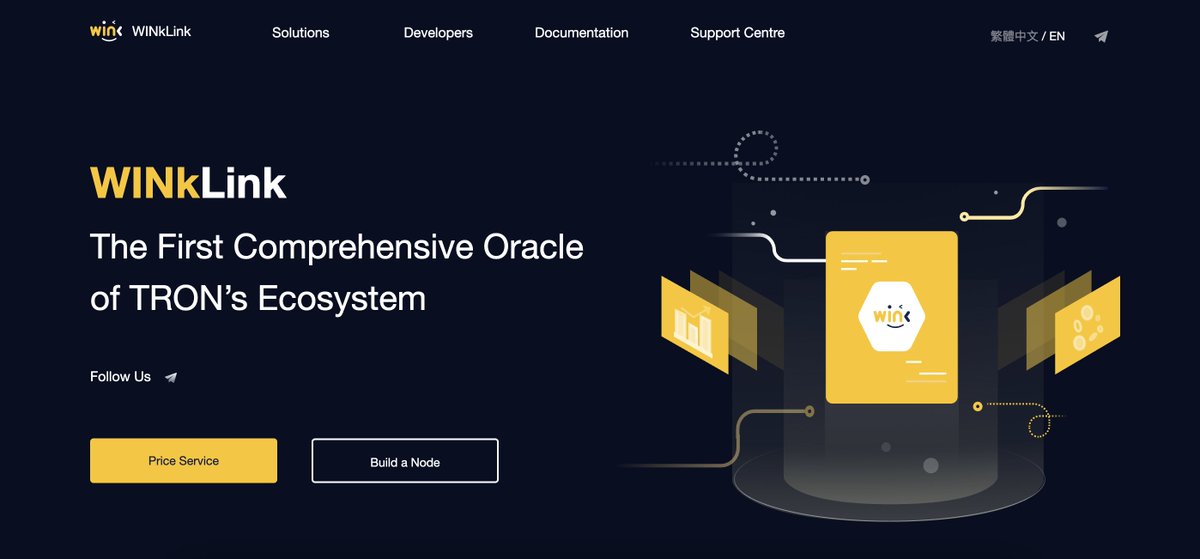The height and width of the screenshot is (559, 1200).
Task: Go to Documentation
Action: [582, 33]
